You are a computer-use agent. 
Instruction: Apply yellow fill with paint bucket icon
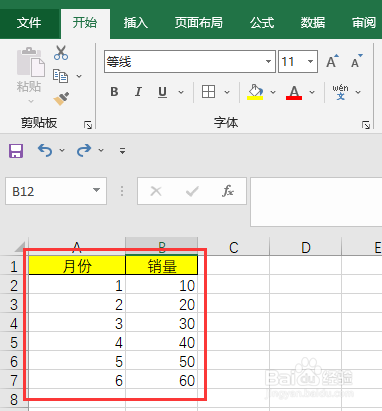[x=255, y=92]
